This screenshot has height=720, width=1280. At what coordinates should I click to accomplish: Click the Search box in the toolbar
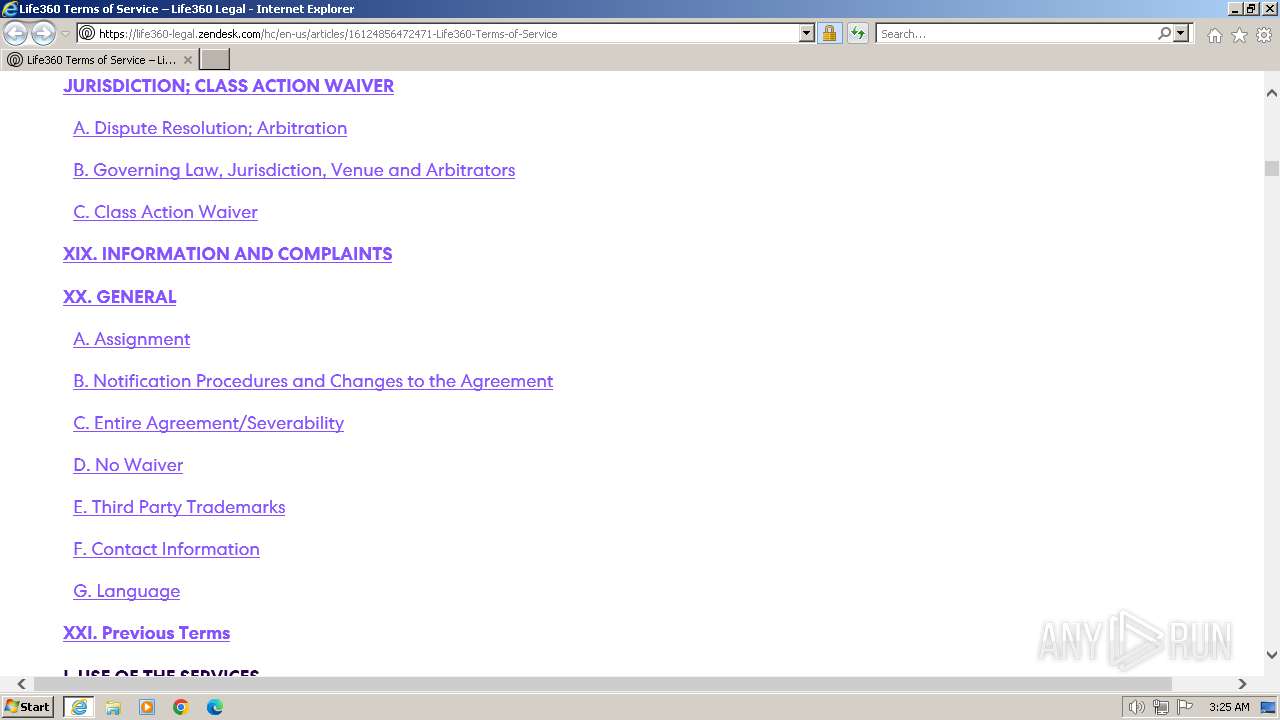(x=1015, y=34)
